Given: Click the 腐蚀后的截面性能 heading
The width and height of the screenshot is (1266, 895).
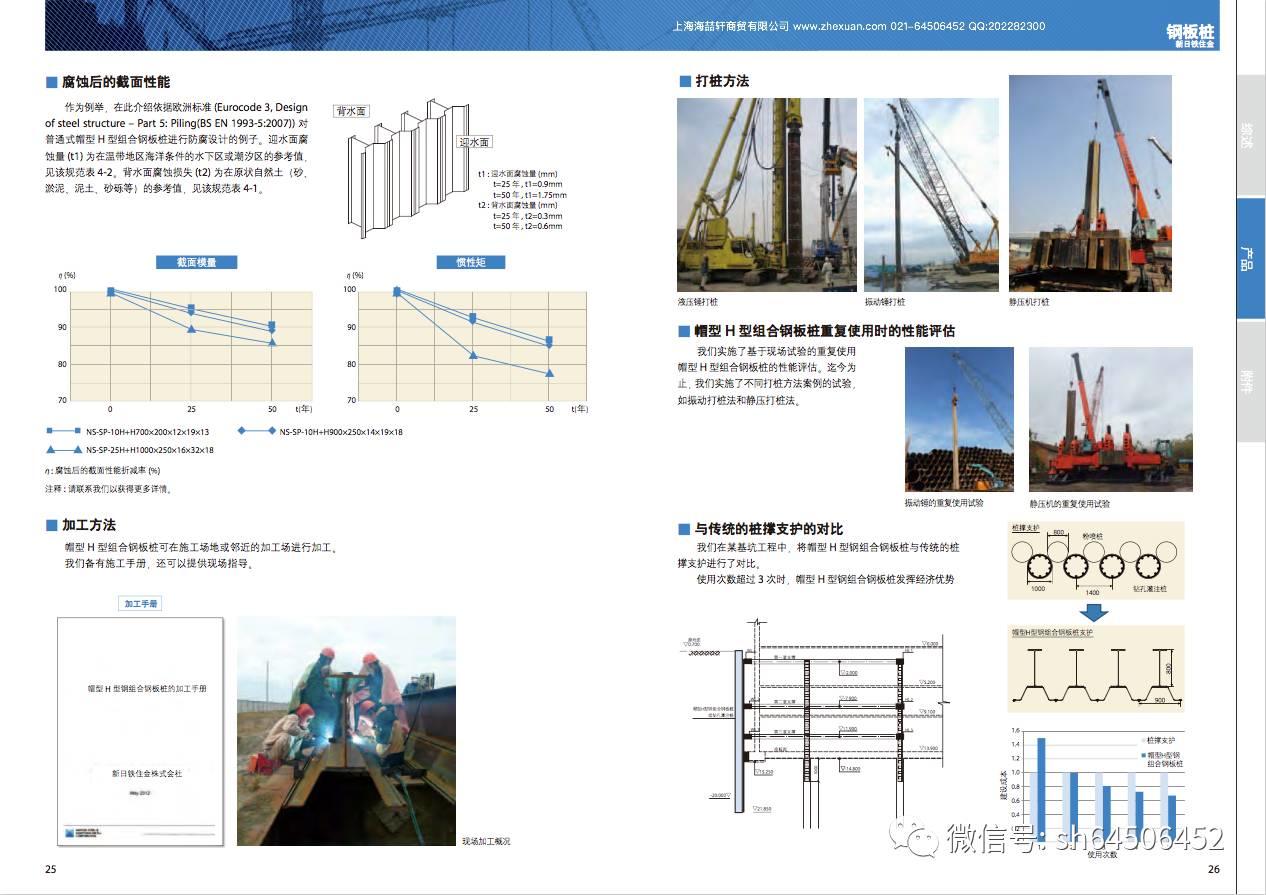Looking at the screenshot, I should tap(116, 82).
